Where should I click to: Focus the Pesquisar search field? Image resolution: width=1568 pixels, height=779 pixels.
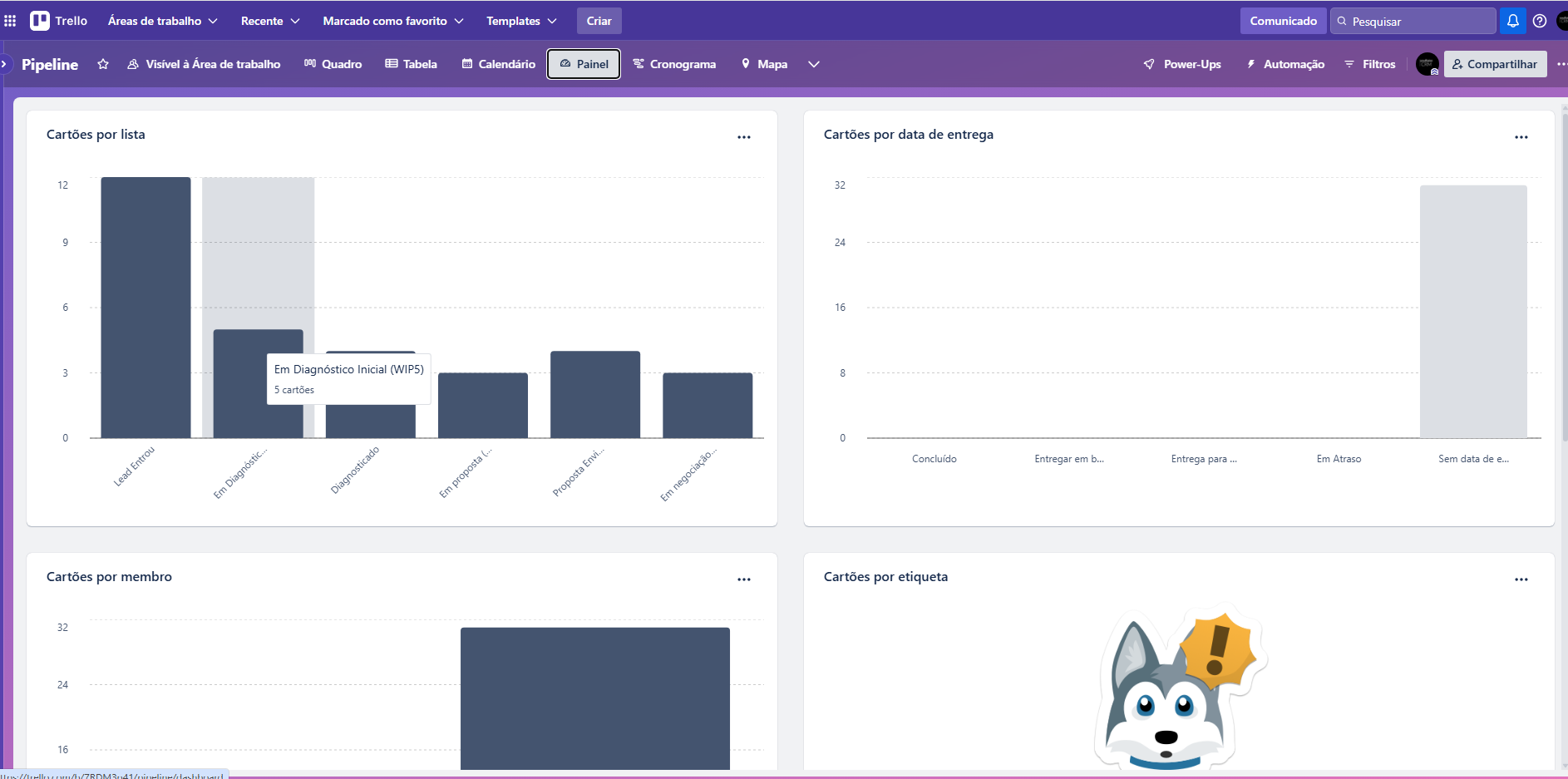tap(1413, 21)
